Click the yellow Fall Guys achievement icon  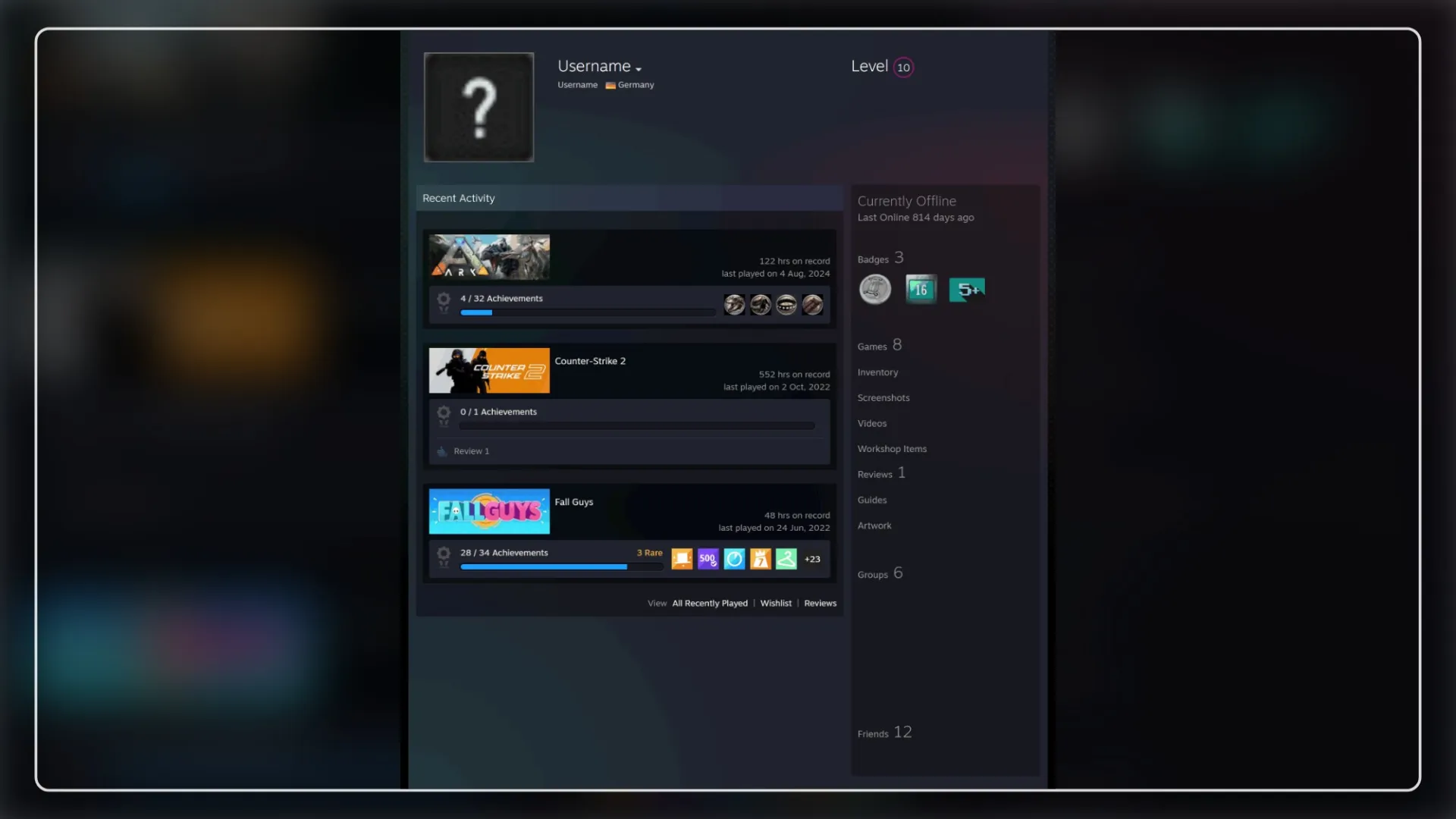760,559
